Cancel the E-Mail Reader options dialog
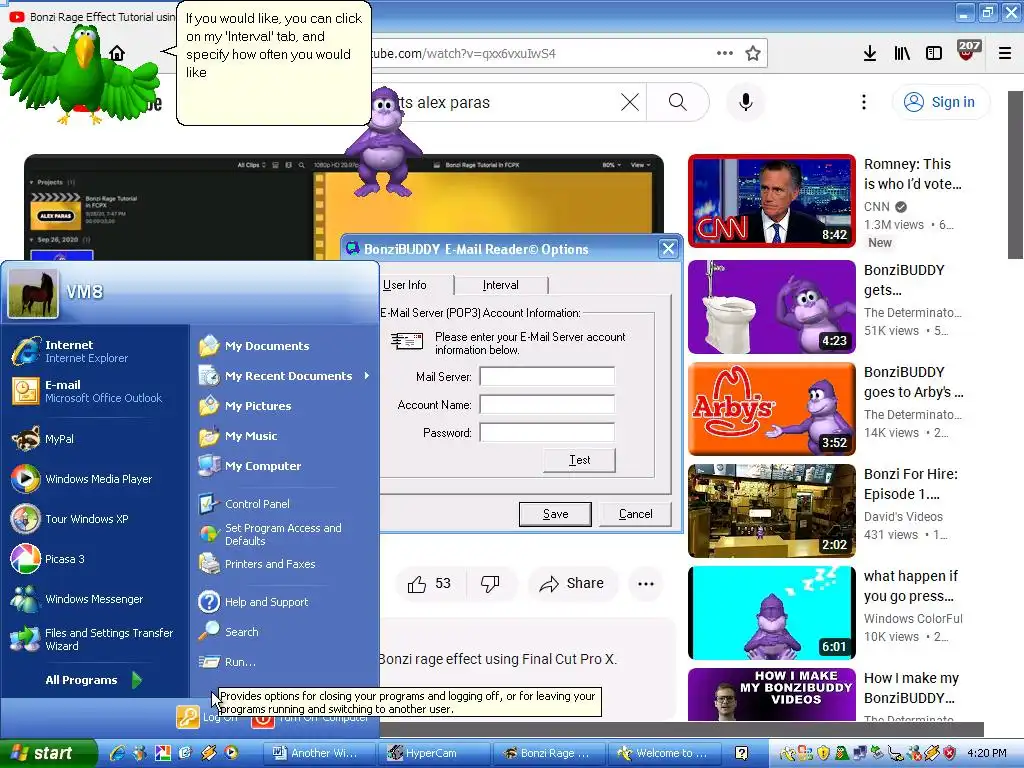Screen dimensions: 1024x768 click(635, 514)
